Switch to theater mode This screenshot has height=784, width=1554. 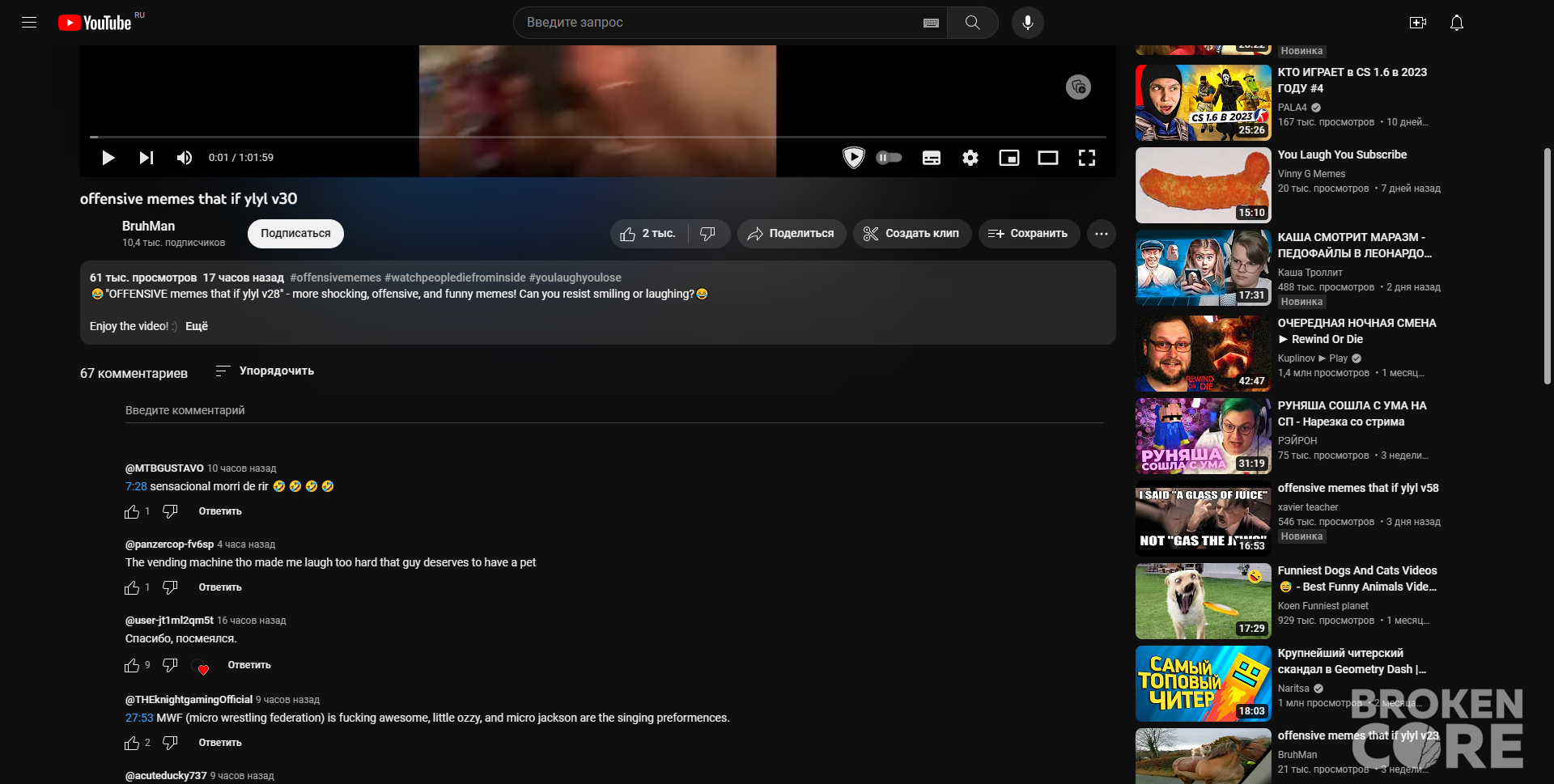[x=1048, y=158]
